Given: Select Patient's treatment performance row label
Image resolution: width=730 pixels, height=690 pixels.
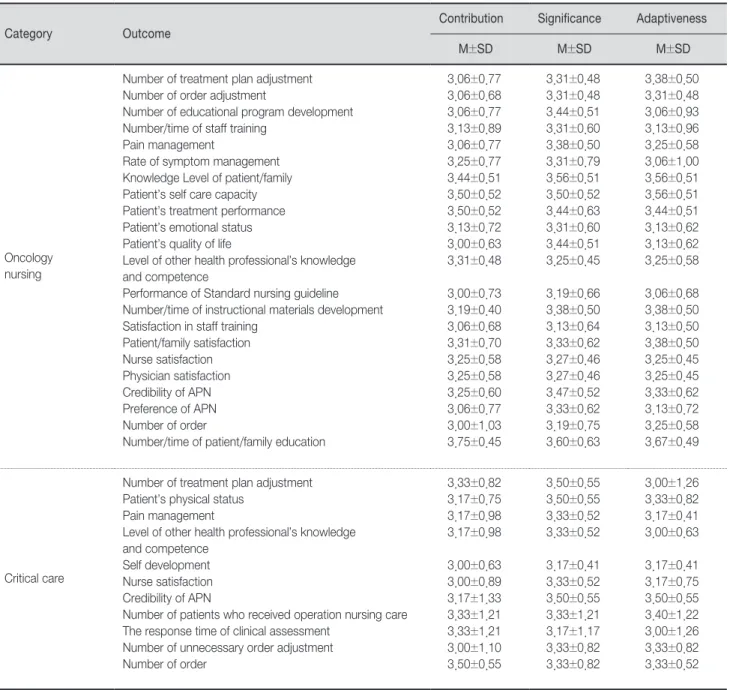Looking at the screenshot, I should (204, 211).
